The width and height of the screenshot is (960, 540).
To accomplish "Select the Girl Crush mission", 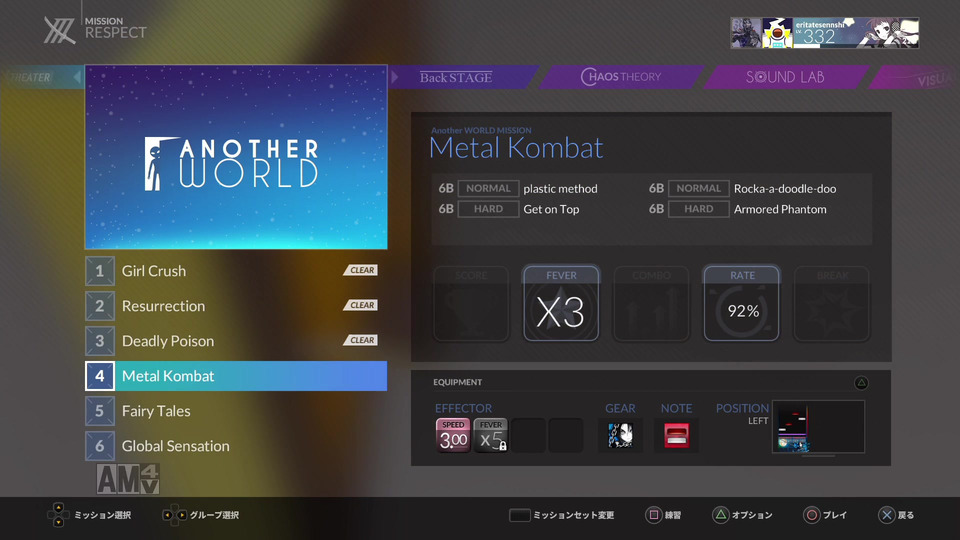I will [236, 271].
